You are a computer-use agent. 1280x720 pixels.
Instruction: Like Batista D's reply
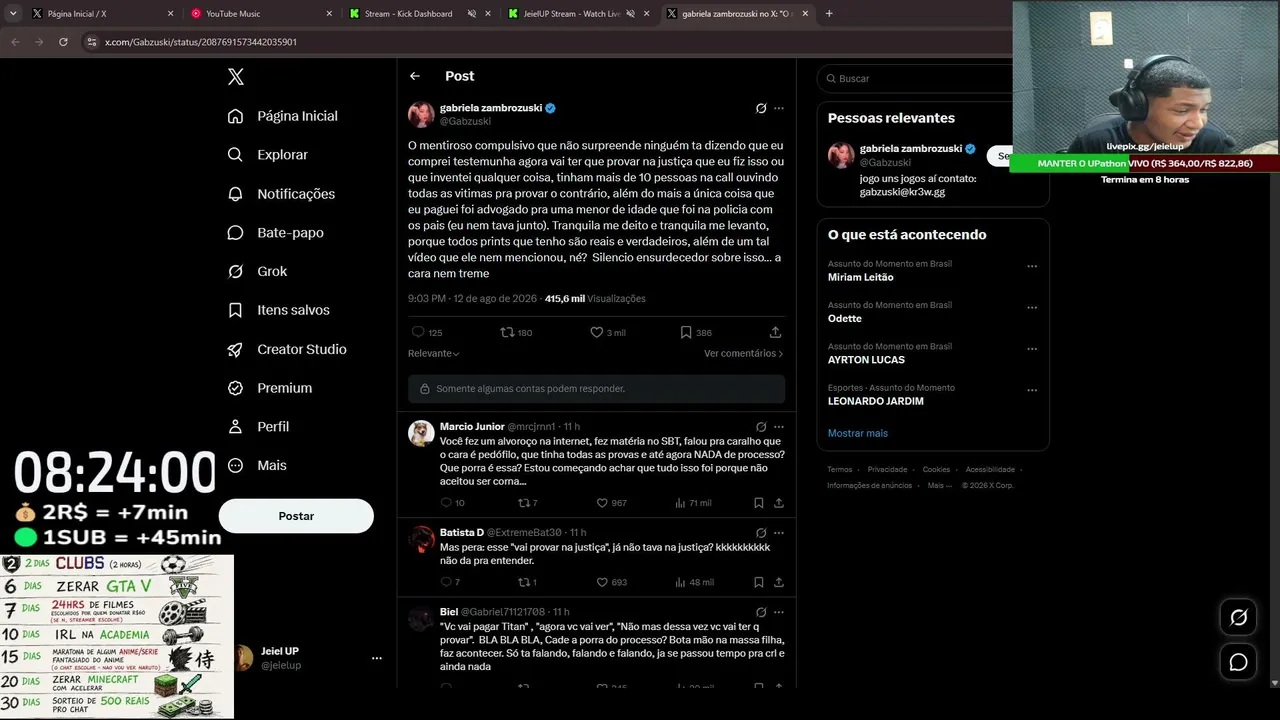coord(602,582)
